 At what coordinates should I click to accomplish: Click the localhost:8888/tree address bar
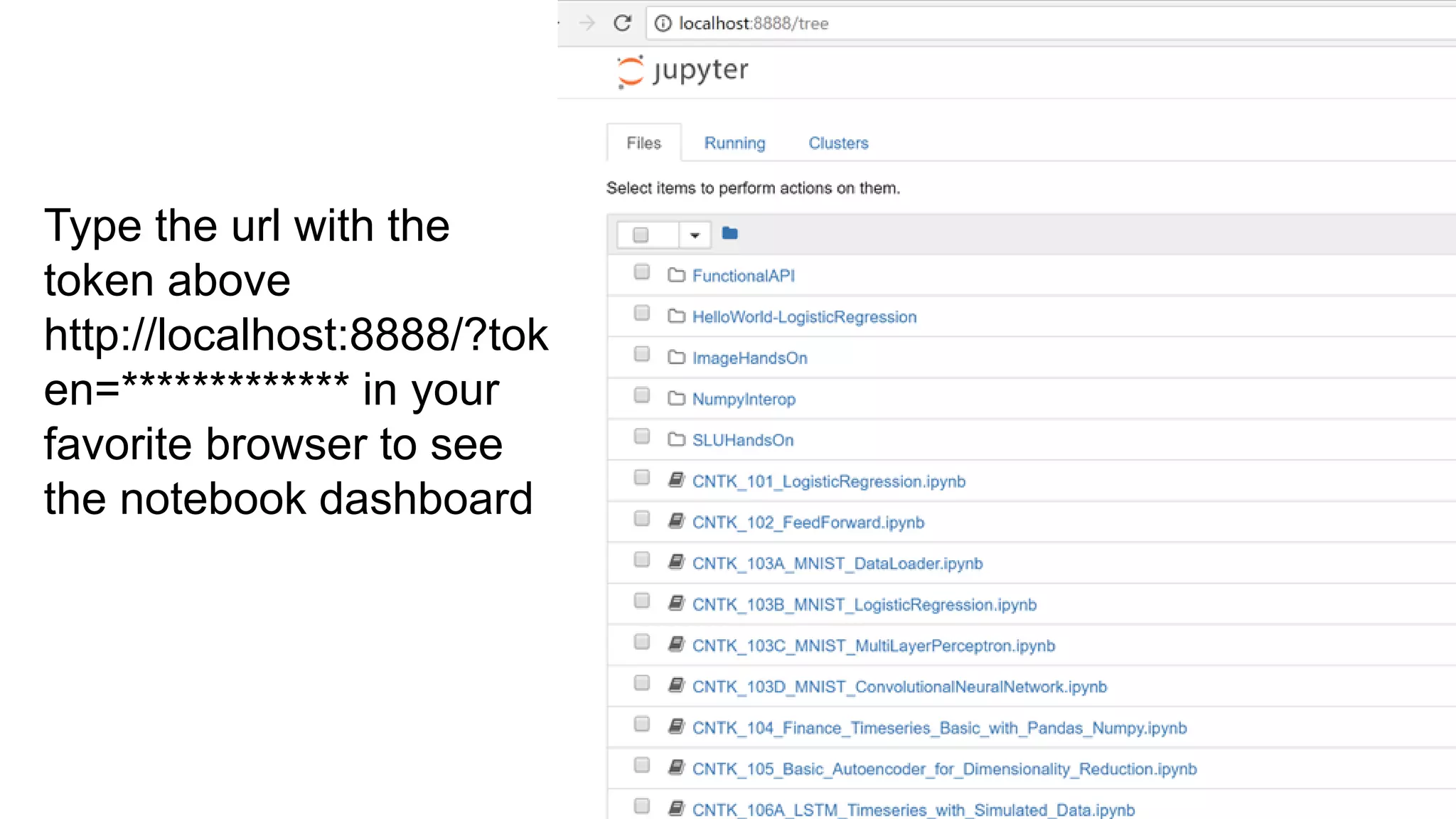pos(1051,23)
